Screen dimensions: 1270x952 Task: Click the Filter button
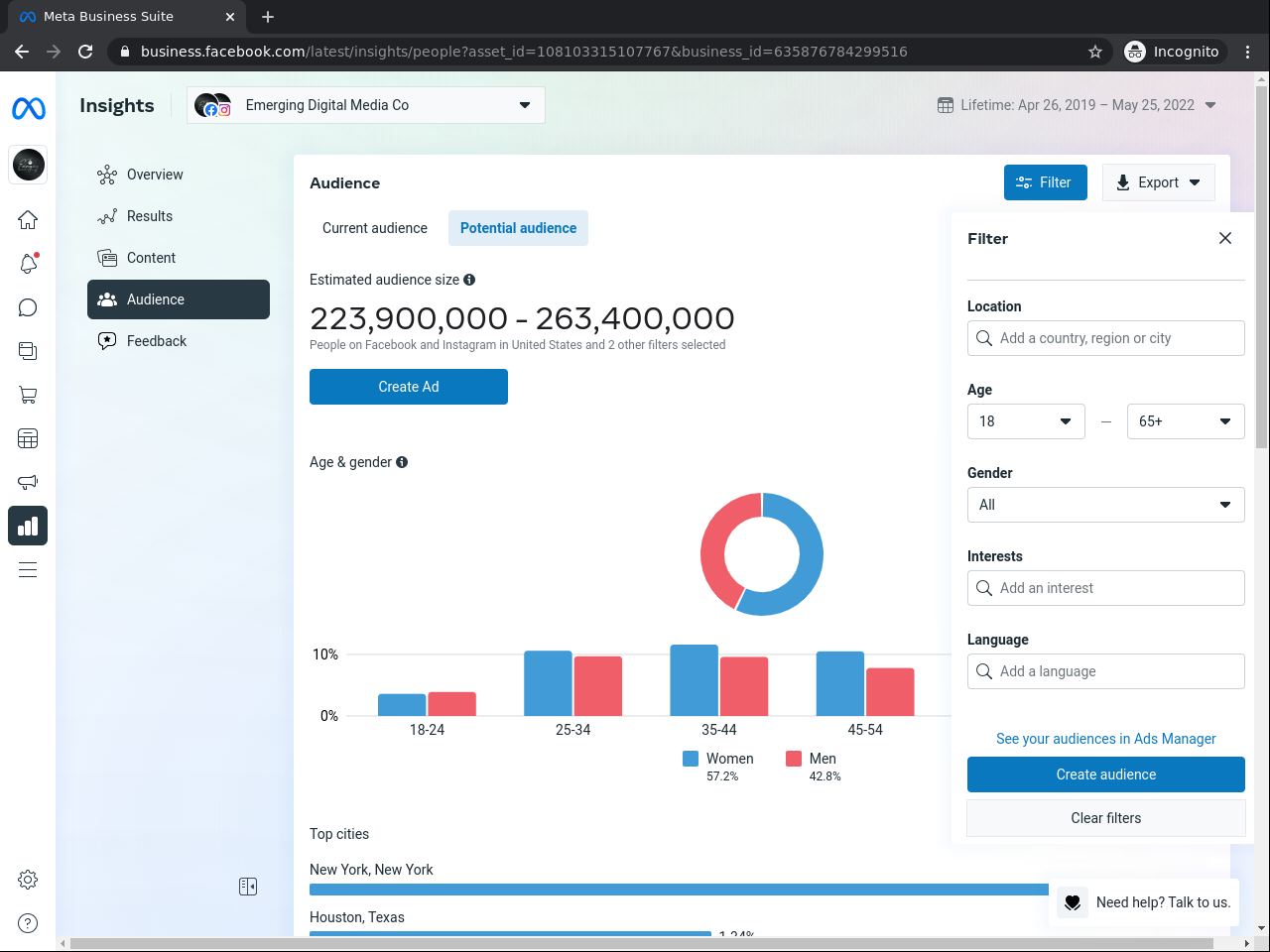tap(1046, 182)
